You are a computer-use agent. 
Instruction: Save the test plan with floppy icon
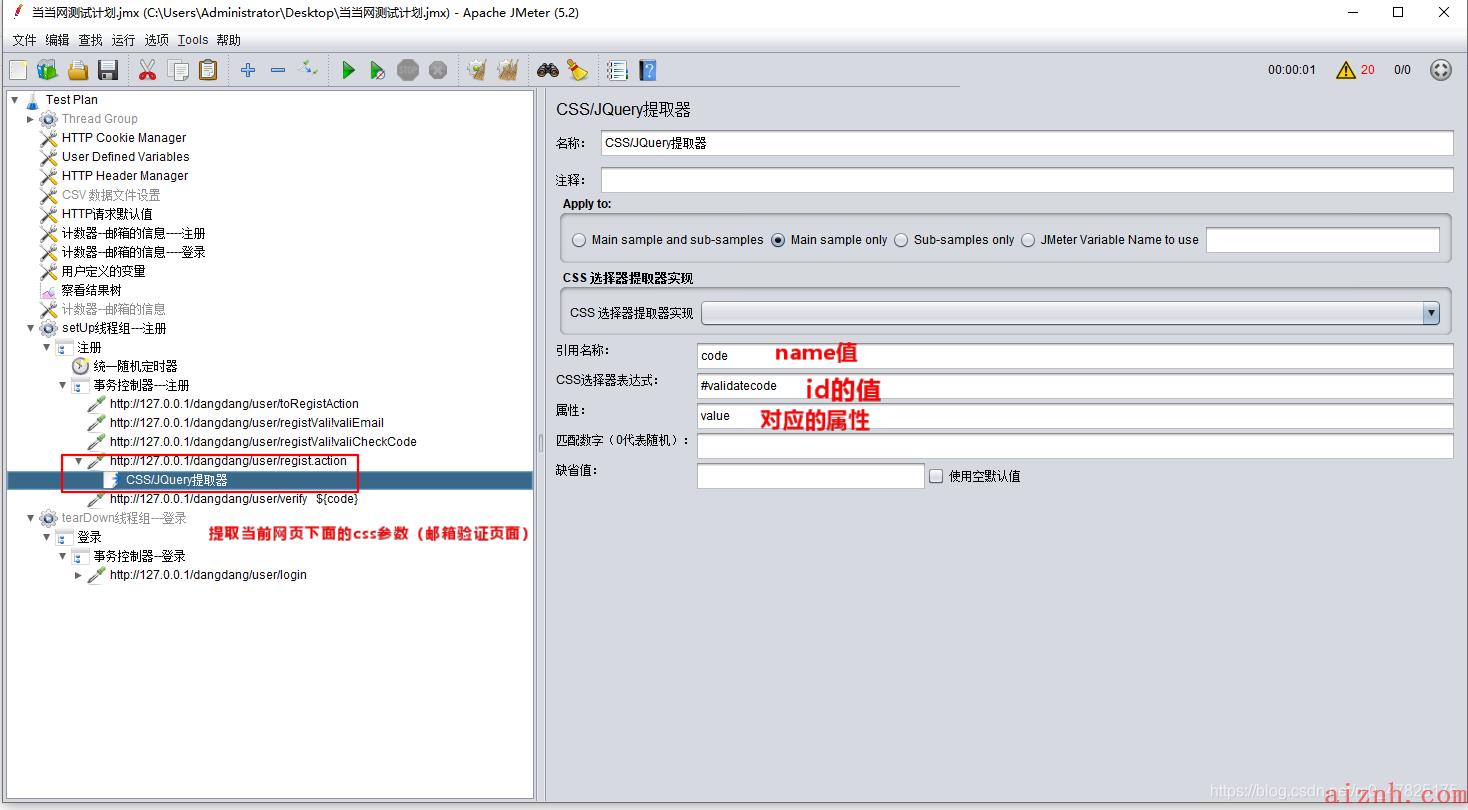click(108, 70)
